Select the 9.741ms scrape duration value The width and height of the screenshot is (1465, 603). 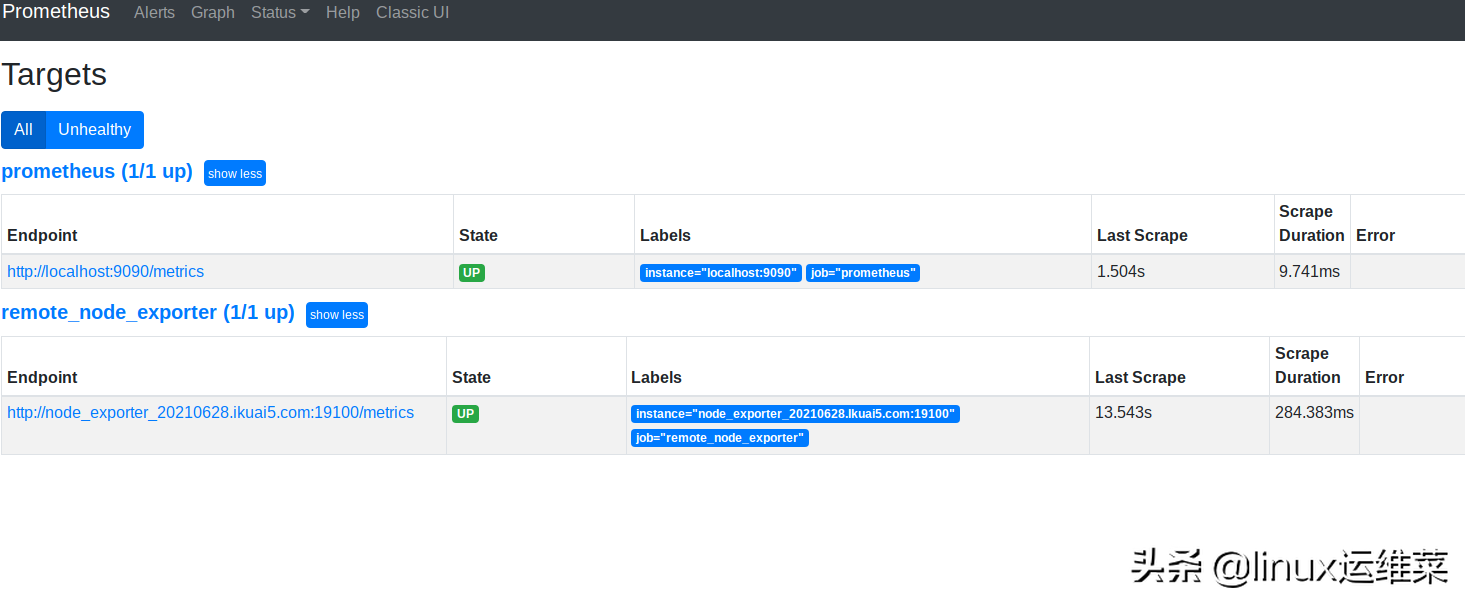click(x=1309, y=271)
